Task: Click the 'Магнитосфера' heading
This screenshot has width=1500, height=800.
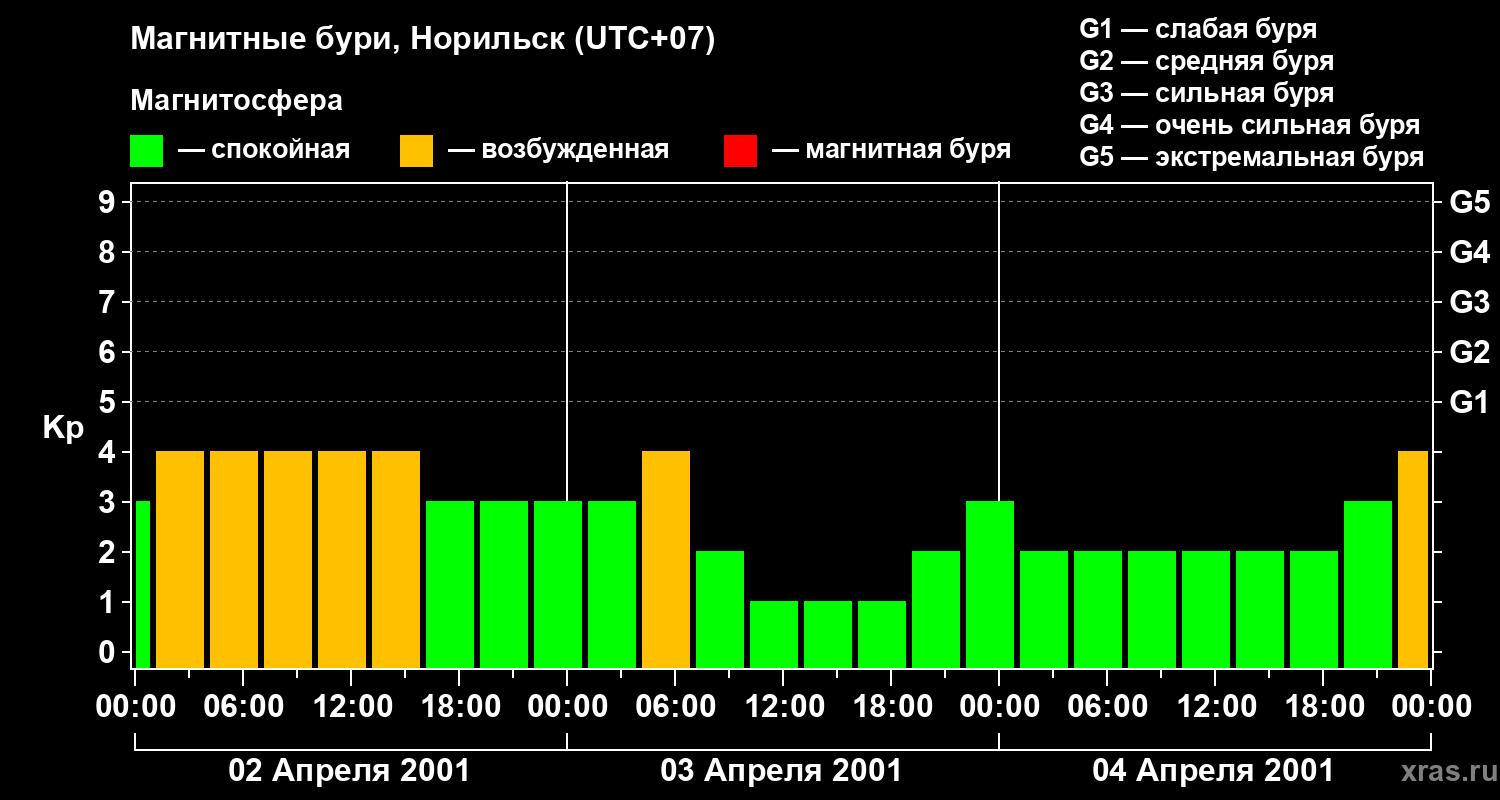Action: point(236,101)
